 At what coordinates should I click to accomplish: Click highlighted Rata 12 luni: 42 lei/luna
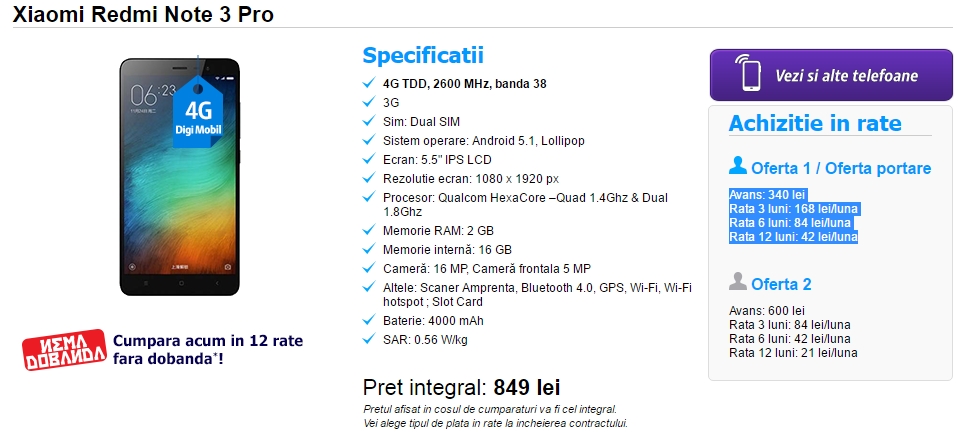[x=793, y=237]
